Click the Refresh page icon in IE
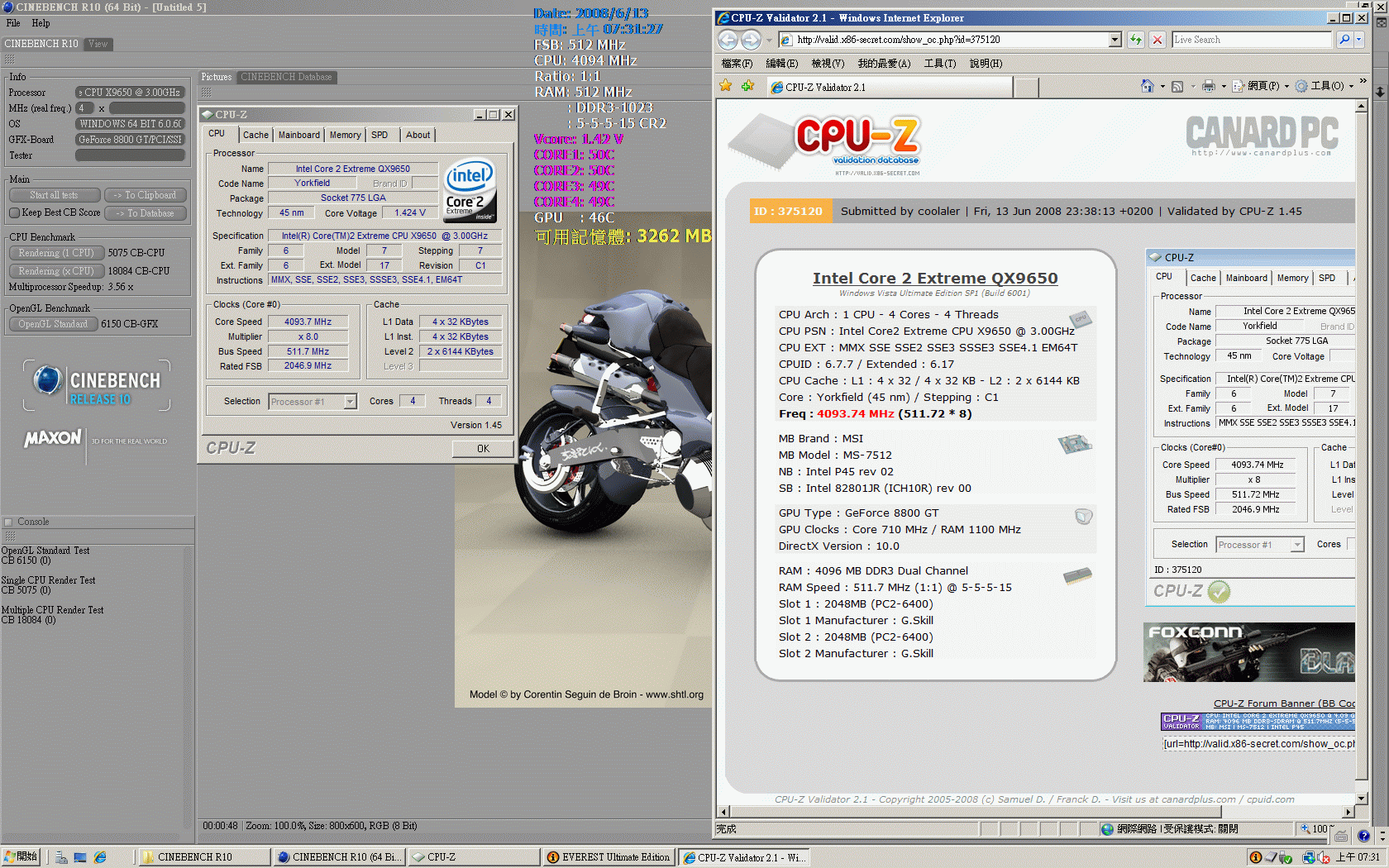This screenshot has width=1389, height=868. click(1136, 40)
